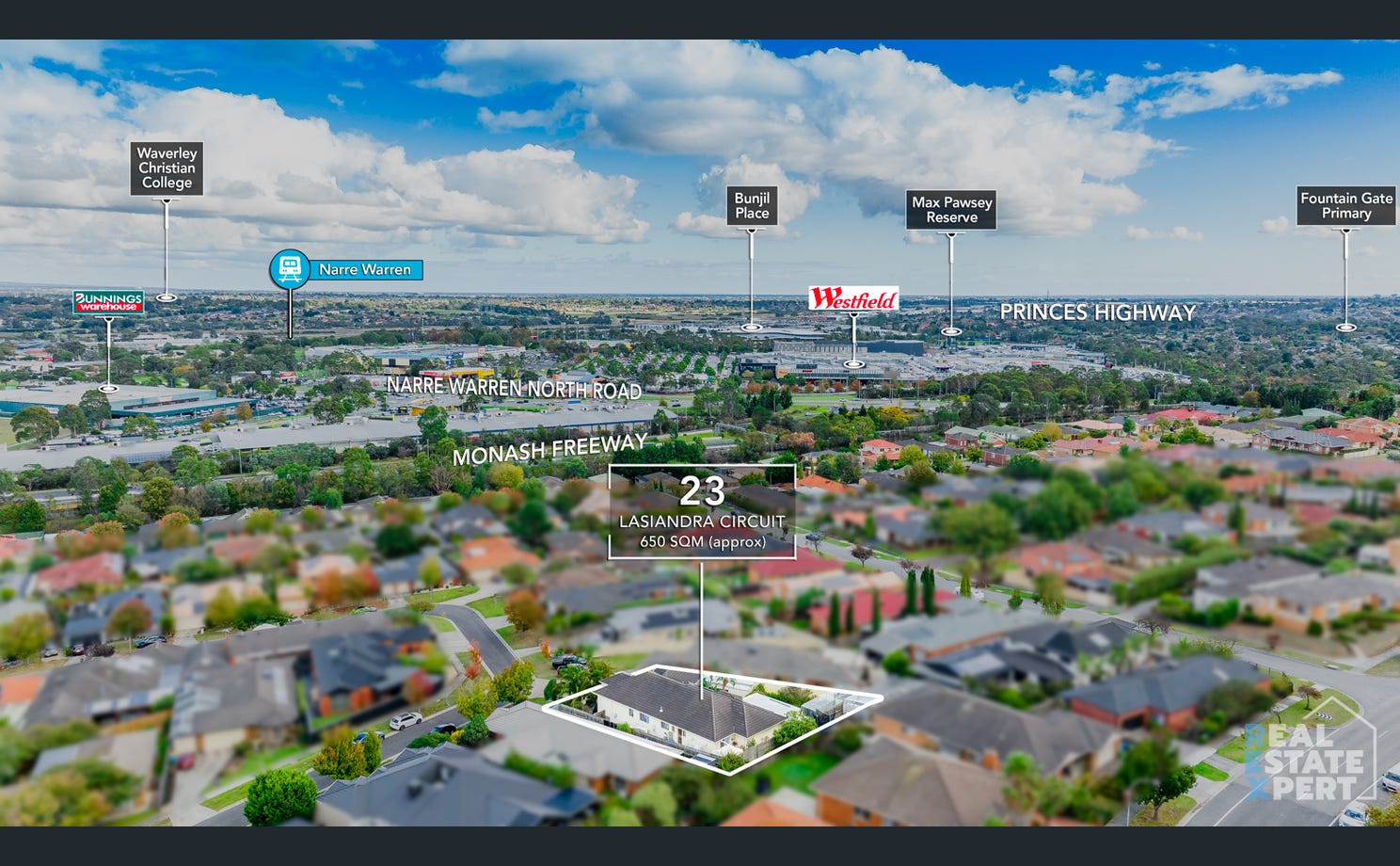Click the outlined property with the white boundary
The width and height of the screenshot is (1400, 866).
[712, 718]
